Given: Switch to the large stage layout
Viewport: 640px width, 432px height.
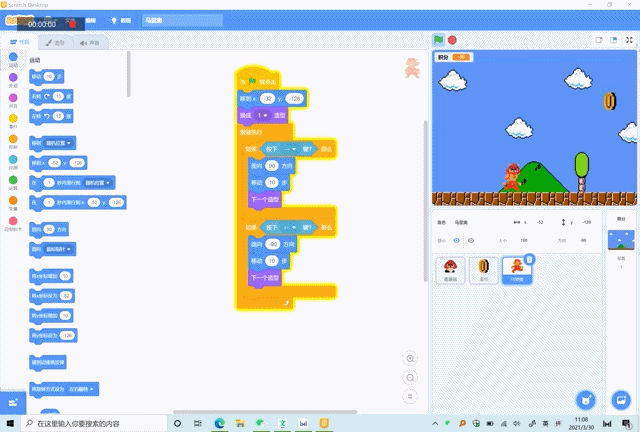Looking at the screenshot, I should coord(613,40).
